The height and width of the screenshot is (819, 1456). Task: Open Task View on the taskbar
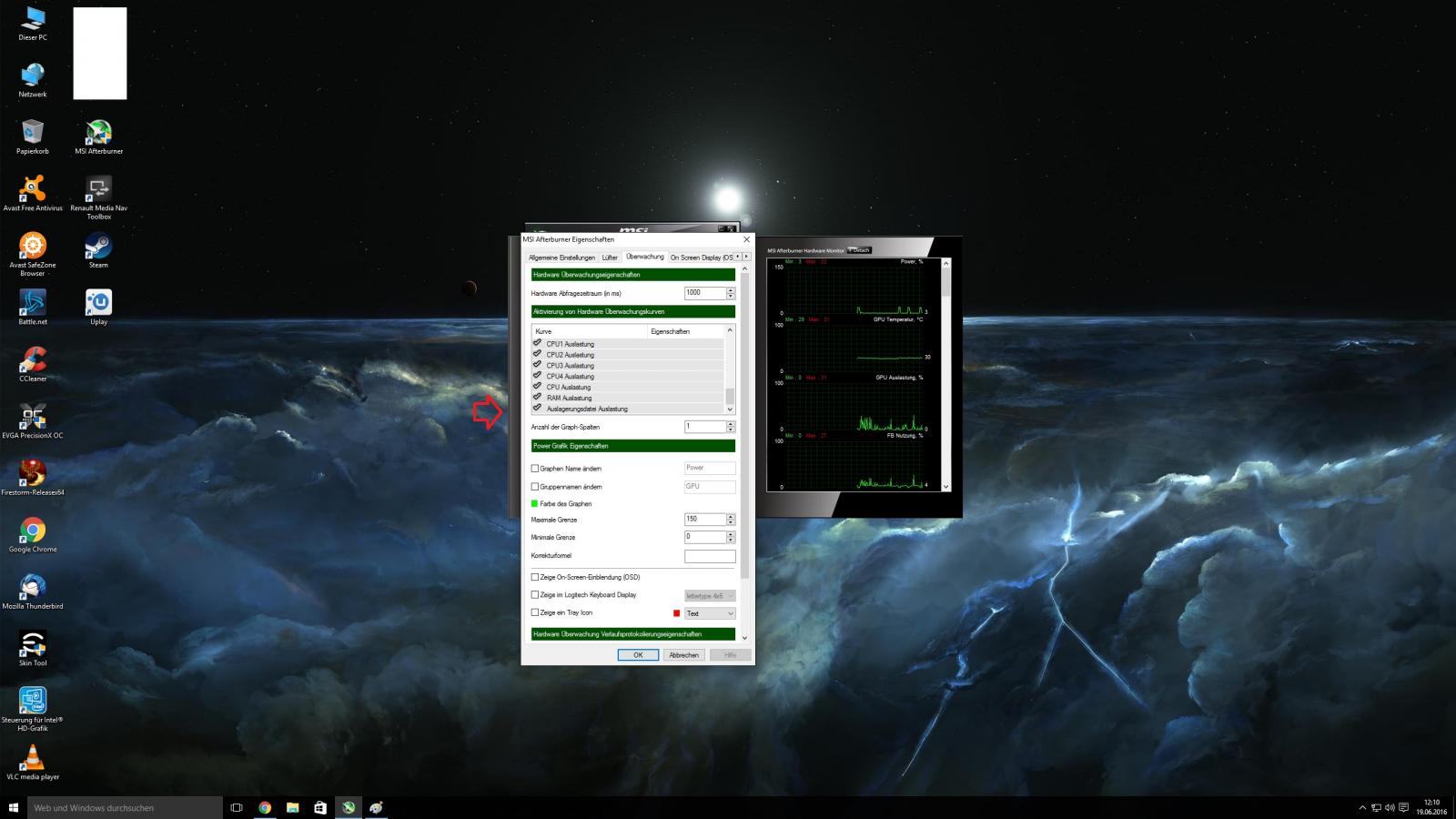tap(237, 807)
